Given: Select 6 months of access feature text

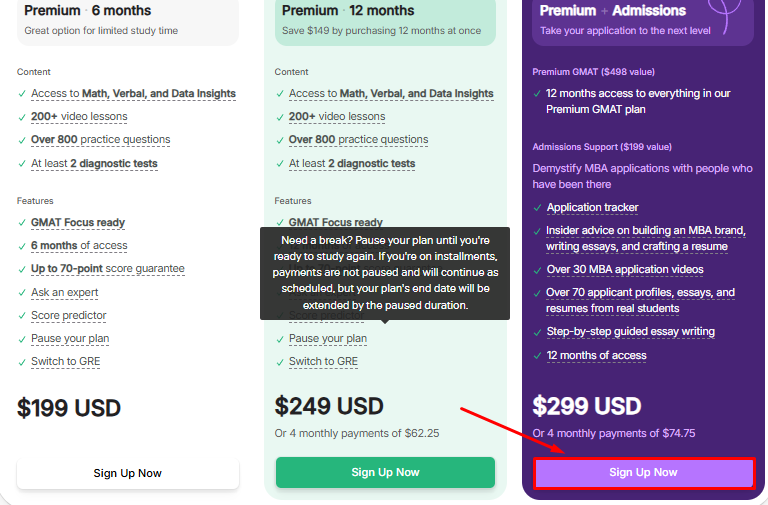Looking at the screenshot, I should pyautogui.click(x=79, y=246).
